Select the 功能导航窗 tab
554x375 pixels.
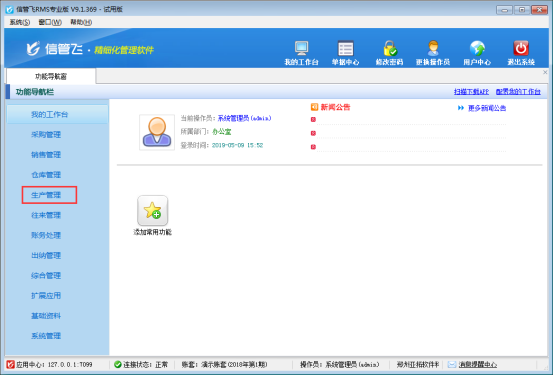[51, 76]
